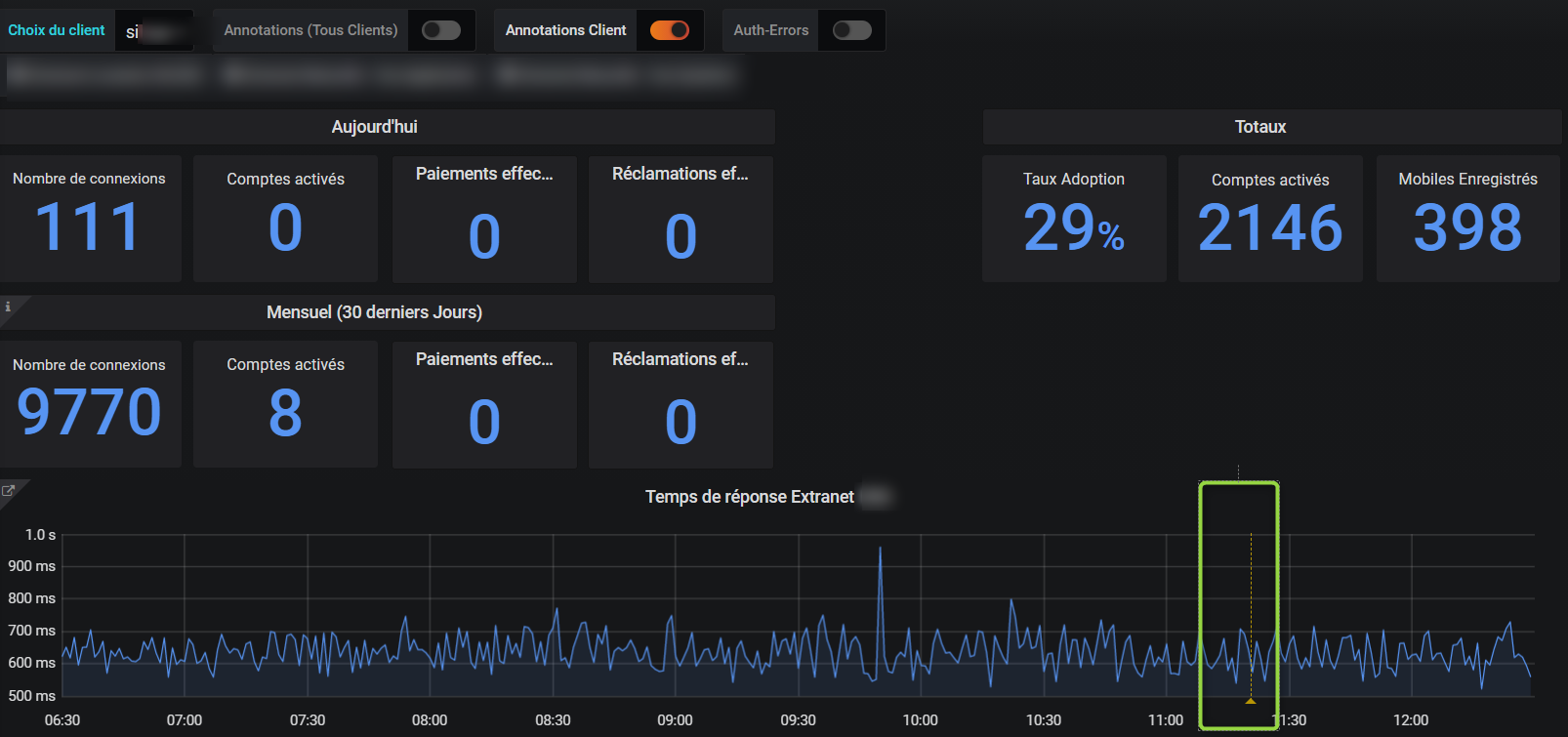Viewport: 1568px width, 737px height.
Task: Click the Annotations (Tous Clients) label
Action: (x=310, y=30)
